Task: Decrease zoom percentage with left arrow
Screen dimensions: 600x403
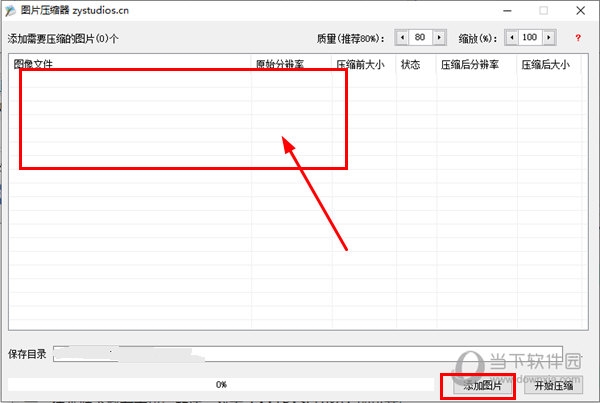Action: [512, 38]
